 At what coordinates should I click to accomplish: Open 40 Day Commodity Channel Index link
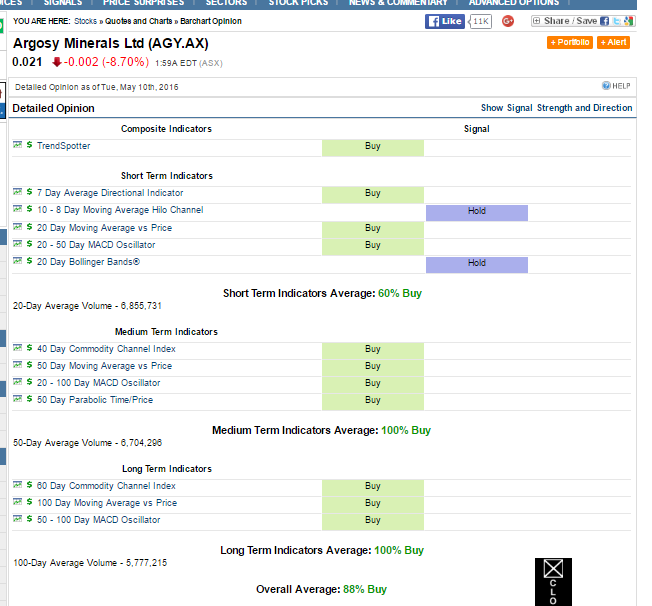[x=106, y=349]
